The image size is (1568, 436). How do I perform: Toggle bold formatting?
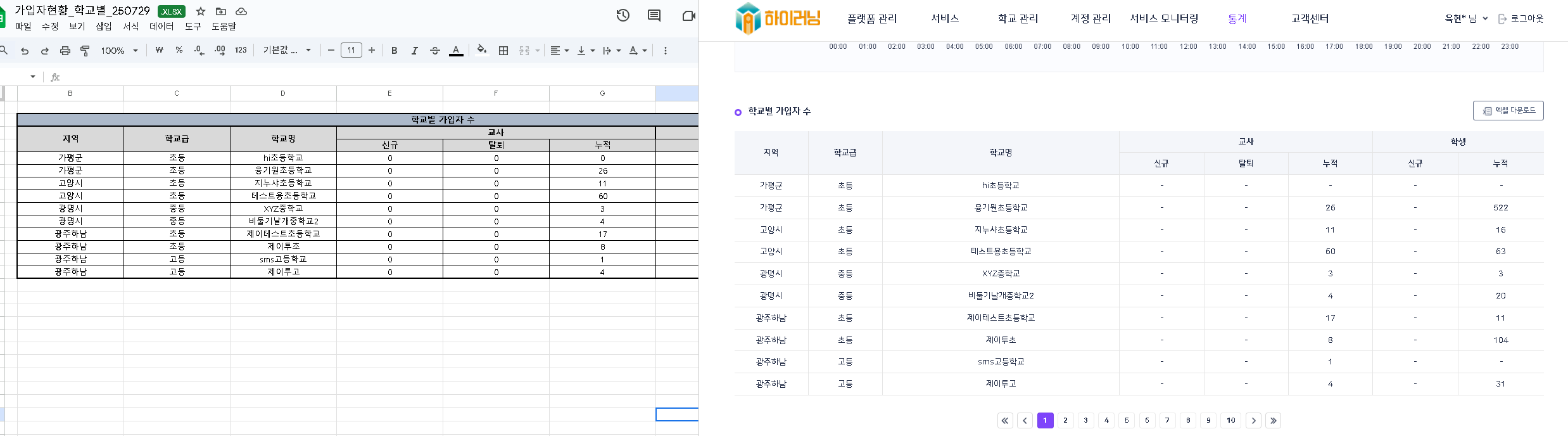point(394,51)
